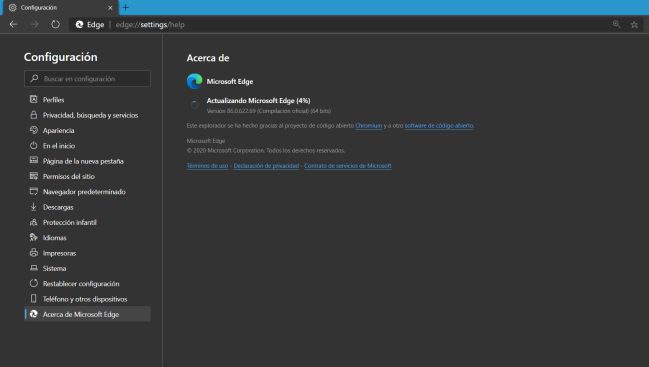Open Idiomas settings section
This screenshot has height=367, width=649.
(87, 237)
